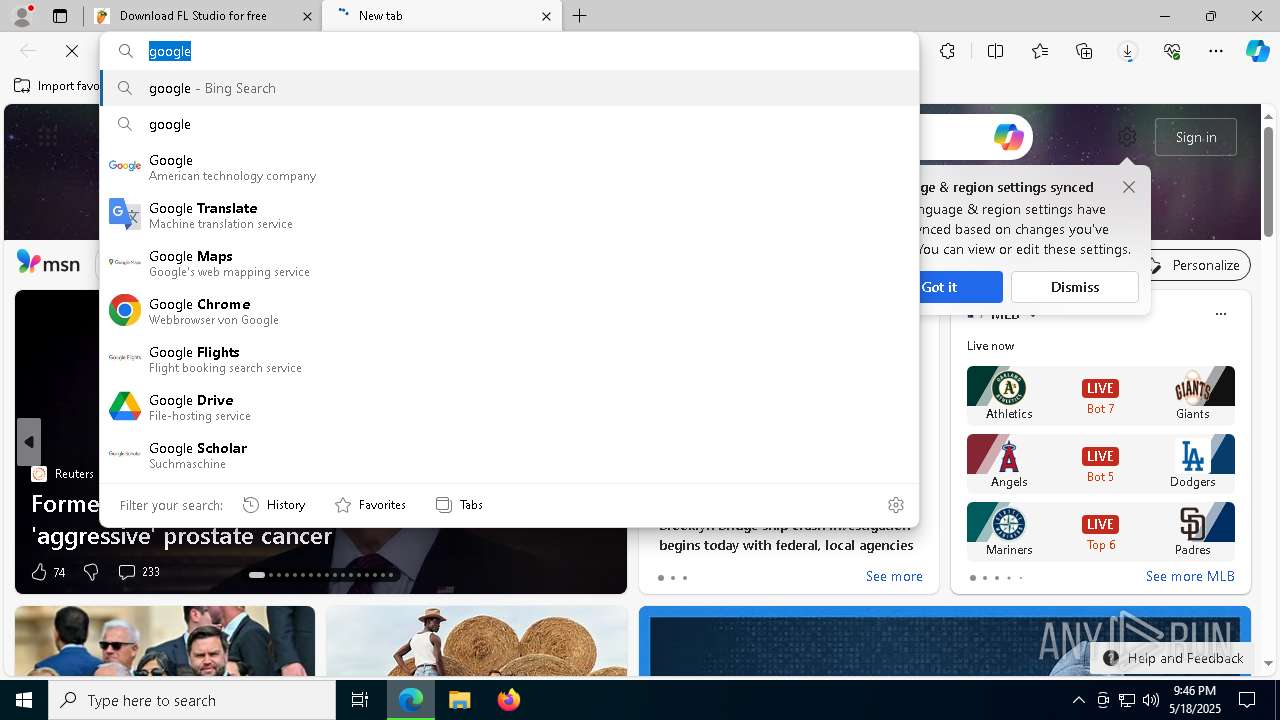Open a new tab with plus
Image resolution: width=1280 pixels, height=720 pixels.
point(579,16)
